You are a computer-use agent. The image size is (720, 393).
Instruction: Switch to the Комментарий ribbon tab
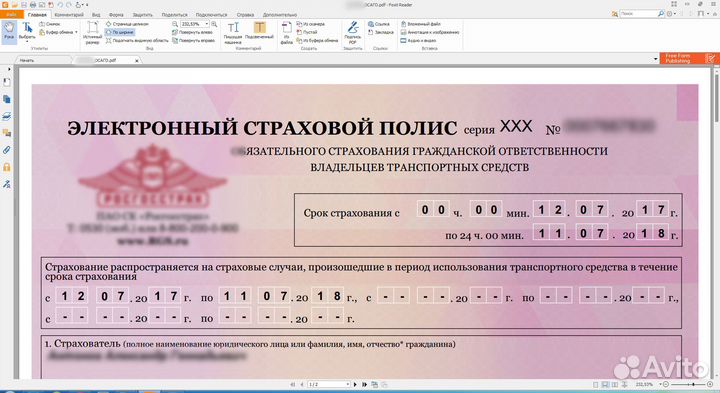point(69,15)
